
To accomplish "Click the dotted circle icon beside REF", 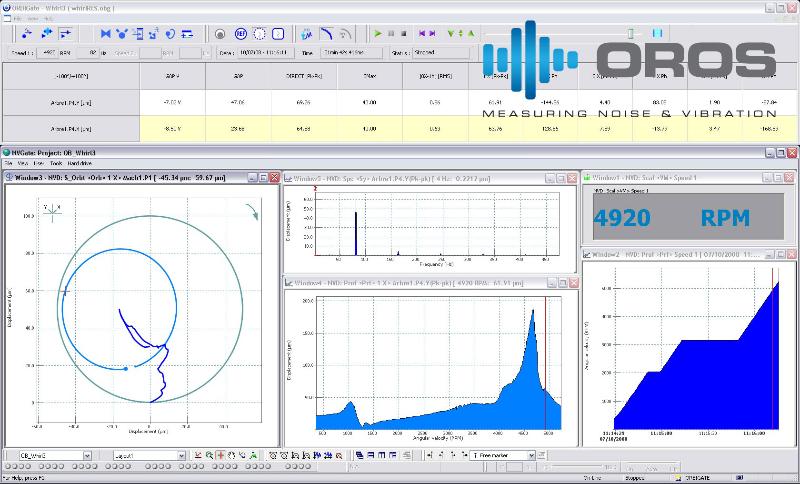I will coord(260,34).
